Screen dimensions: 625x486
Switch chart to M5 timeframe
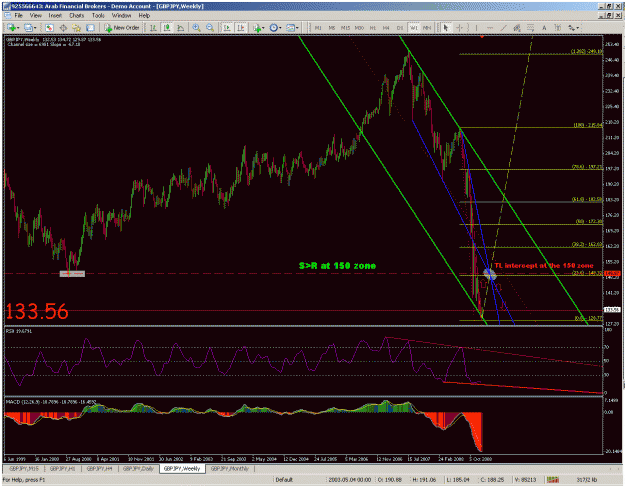pyautogui.click(x=331, y=28)
